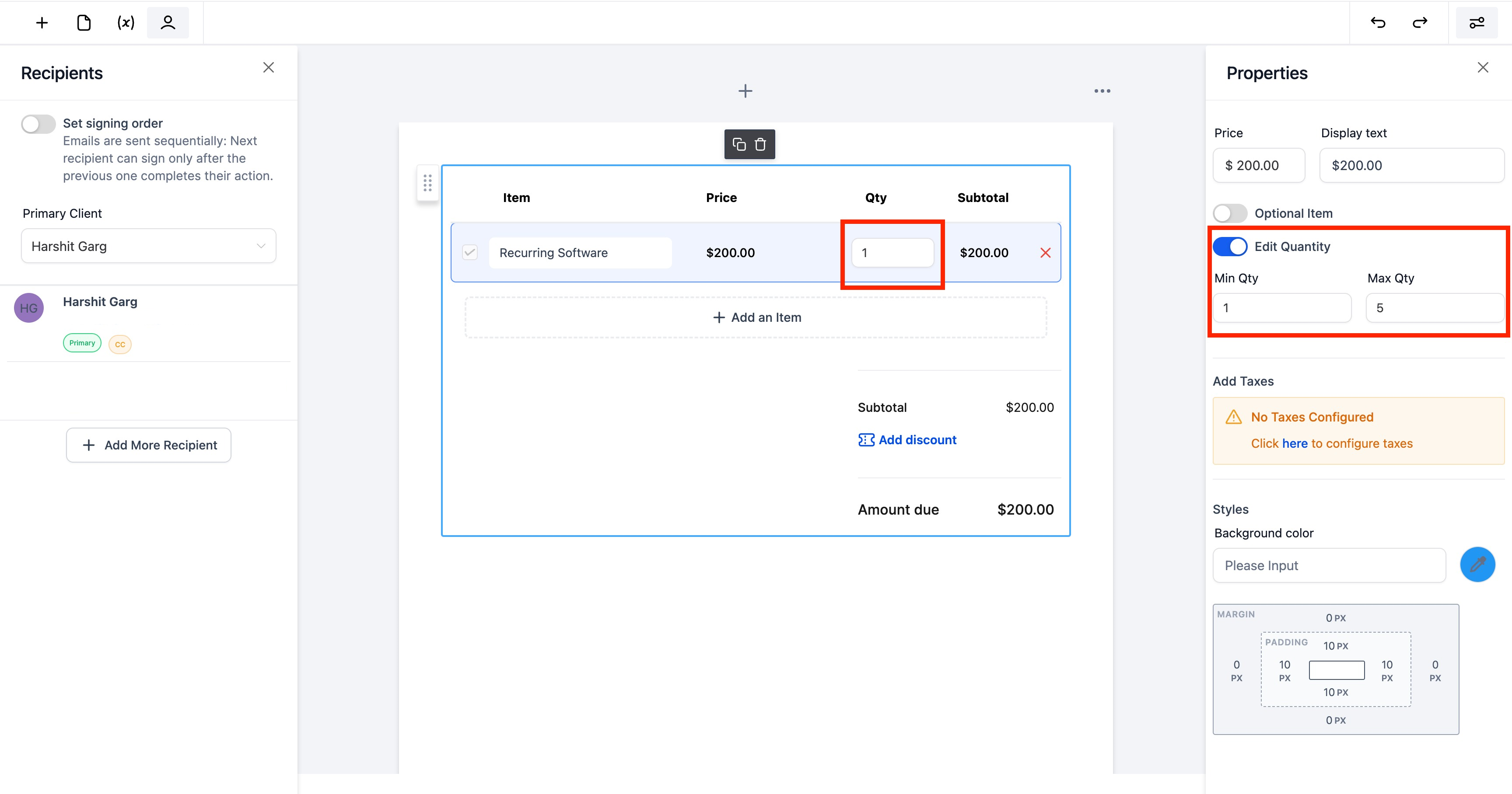Open the custom variables (x) icon
Image resolution: width=1512 pixels, height=794 pixels.
126,23
